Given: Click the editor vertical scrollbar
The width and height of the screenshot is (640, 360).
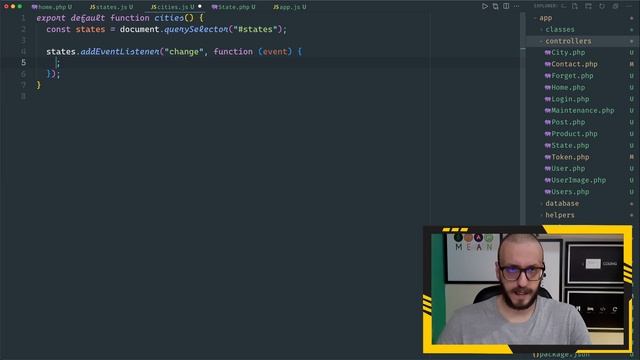Looking at the screenshot, I should coord(523,118).
